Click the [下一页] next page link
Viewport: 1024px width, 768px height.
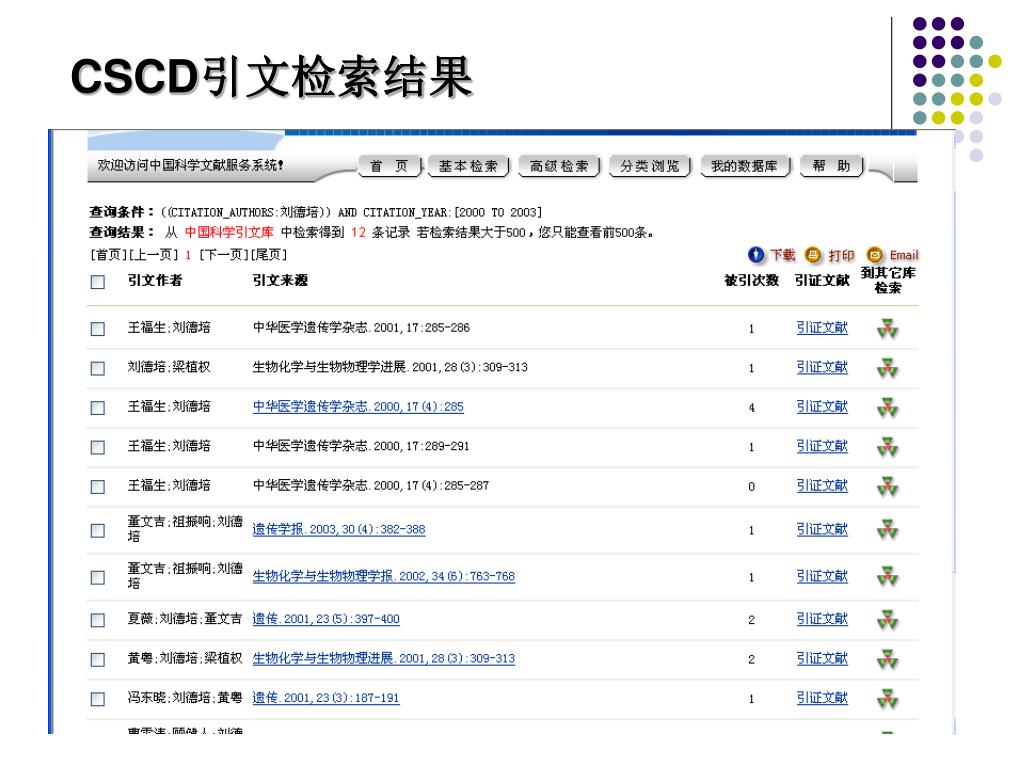(225, 255)
